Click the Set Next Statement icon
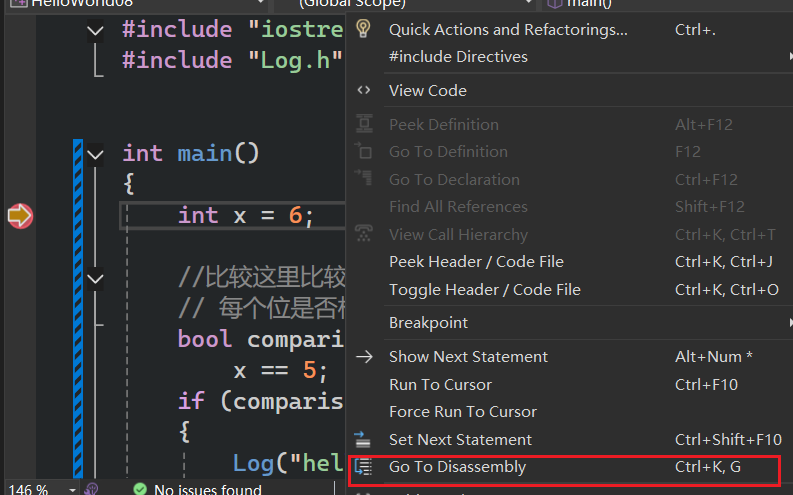The width and height of the screenshot is (793, 495). [365, 440]
